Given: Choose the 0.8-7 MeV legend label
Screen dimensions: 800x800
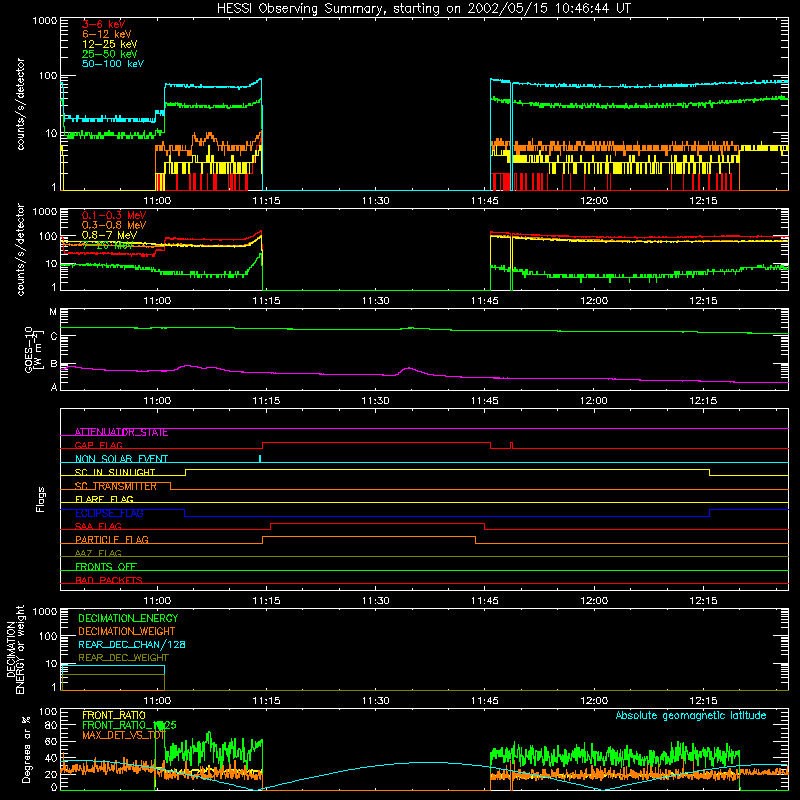Looking at the screenshot, I should (109, 235).
